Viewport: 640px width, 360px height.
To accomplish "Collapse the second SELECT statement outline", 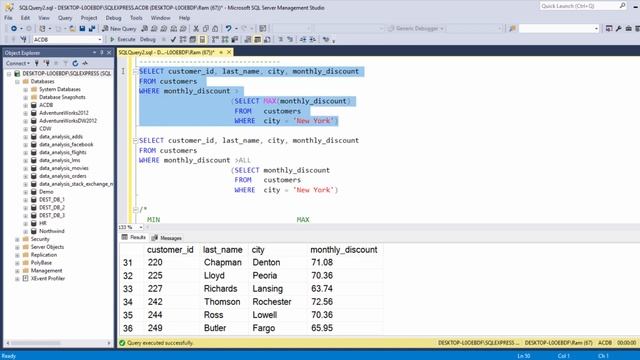I will pos(135,140).
